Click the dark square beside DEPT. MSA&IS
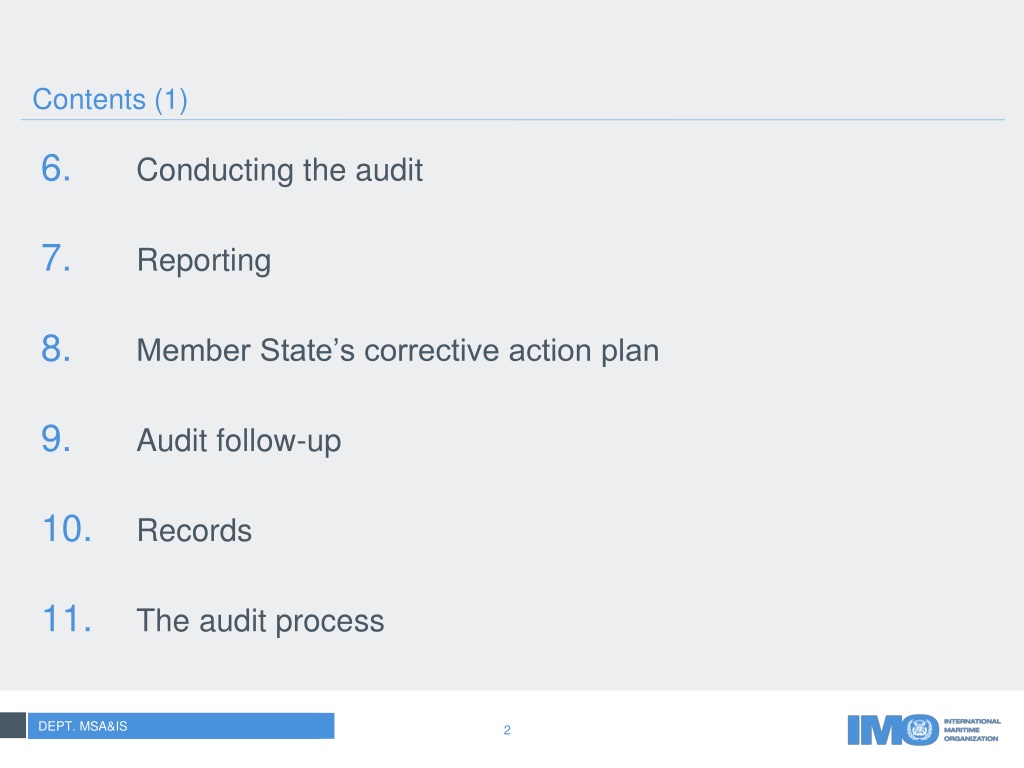Image resolution: width=1024 pixels, height=768 pixels. [12, 726]
